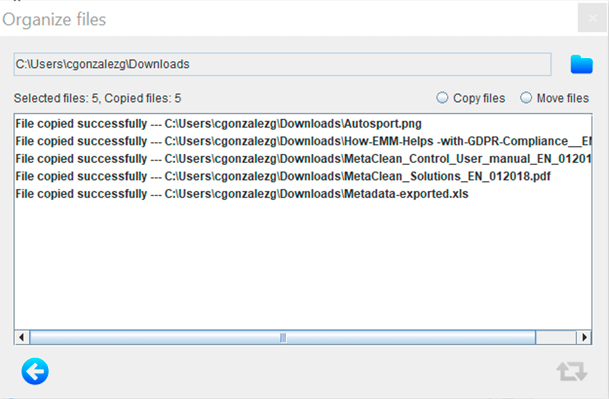Click the horizontal scrollbar thumb
This screenshot has height=399, width=609.
(x=283, y=337)
